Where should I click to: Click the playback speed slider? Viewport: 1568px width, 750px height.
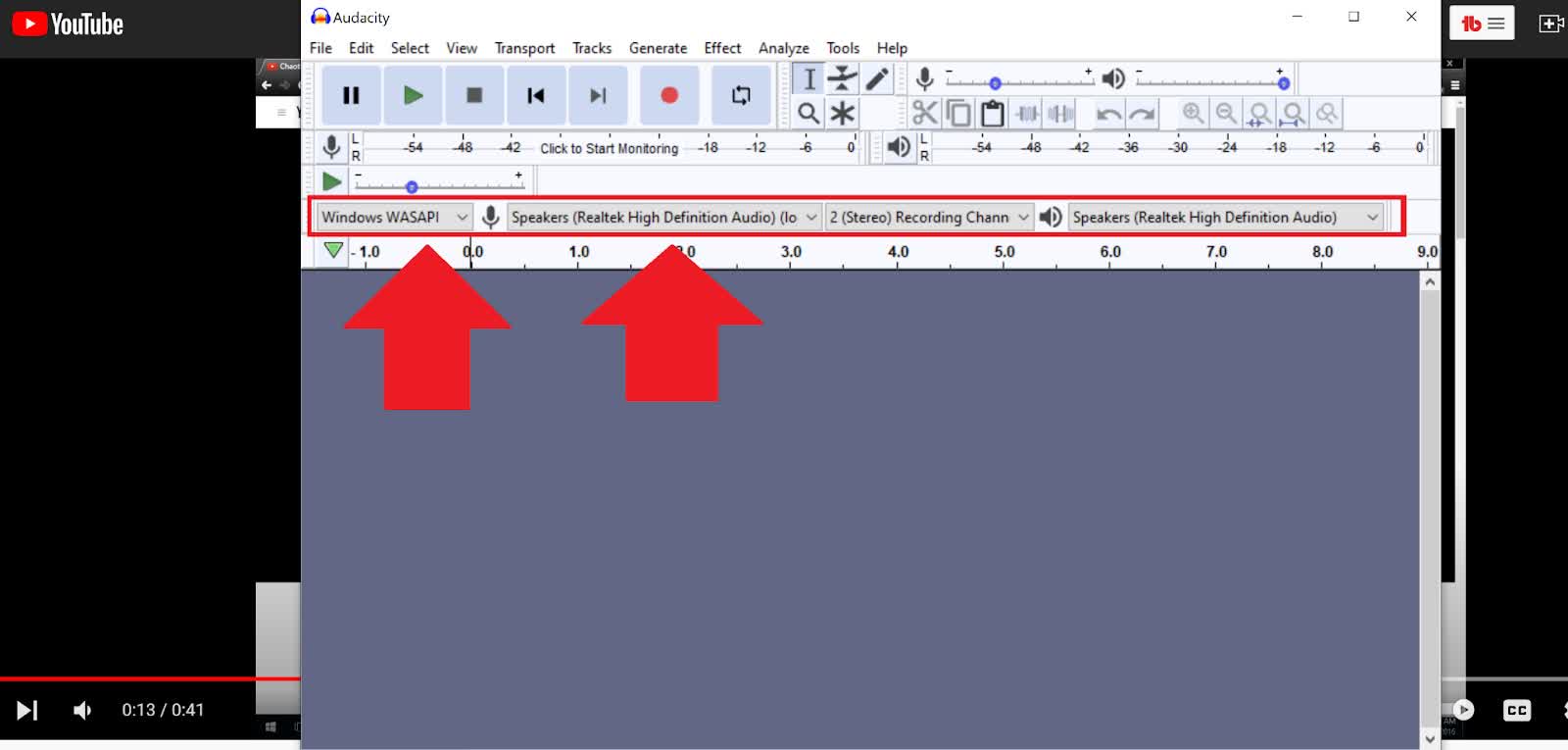pos(439,185)
